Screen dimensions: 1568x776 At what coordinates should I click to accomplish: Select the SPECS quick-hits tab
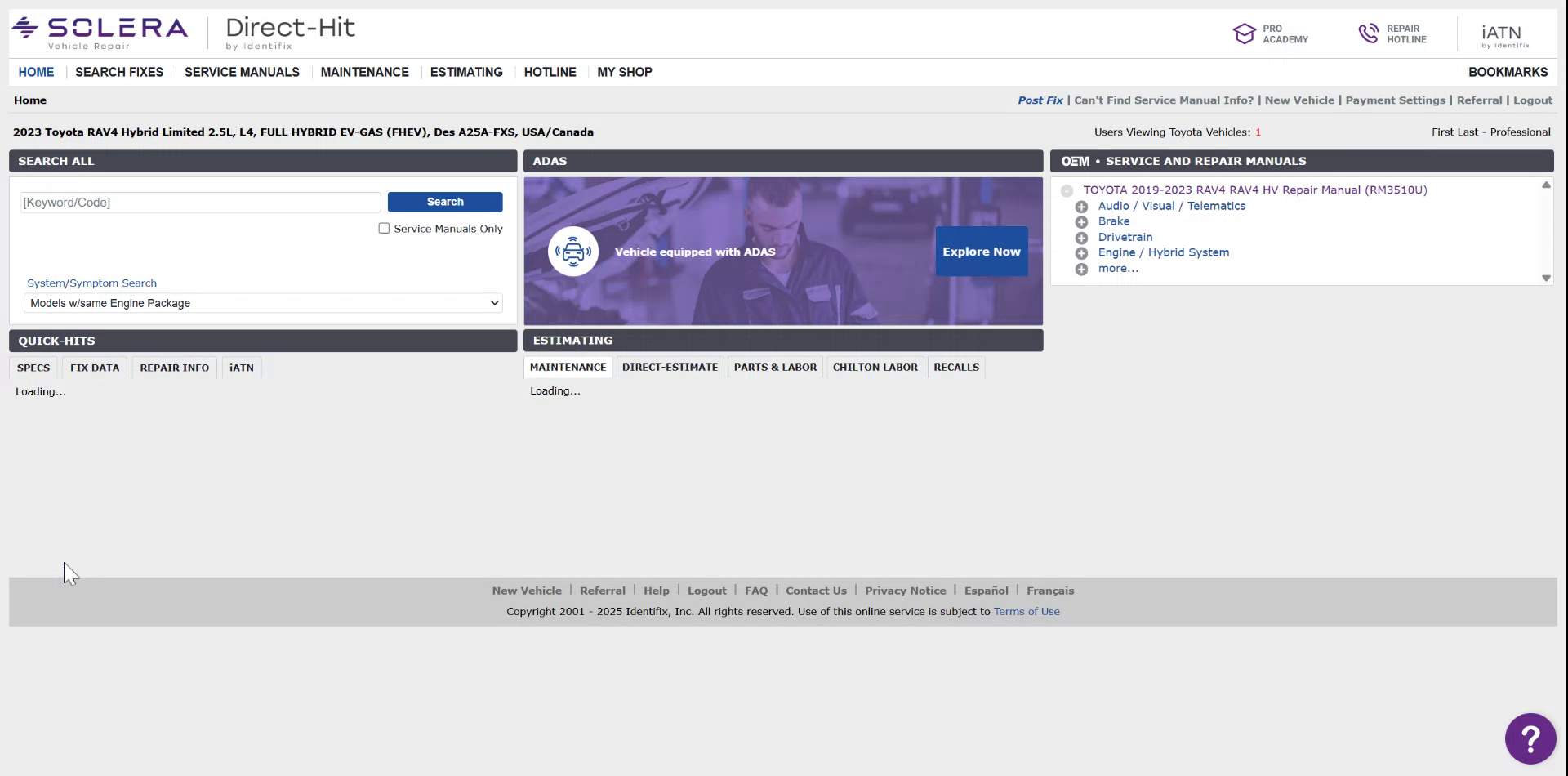click(33, 367)
